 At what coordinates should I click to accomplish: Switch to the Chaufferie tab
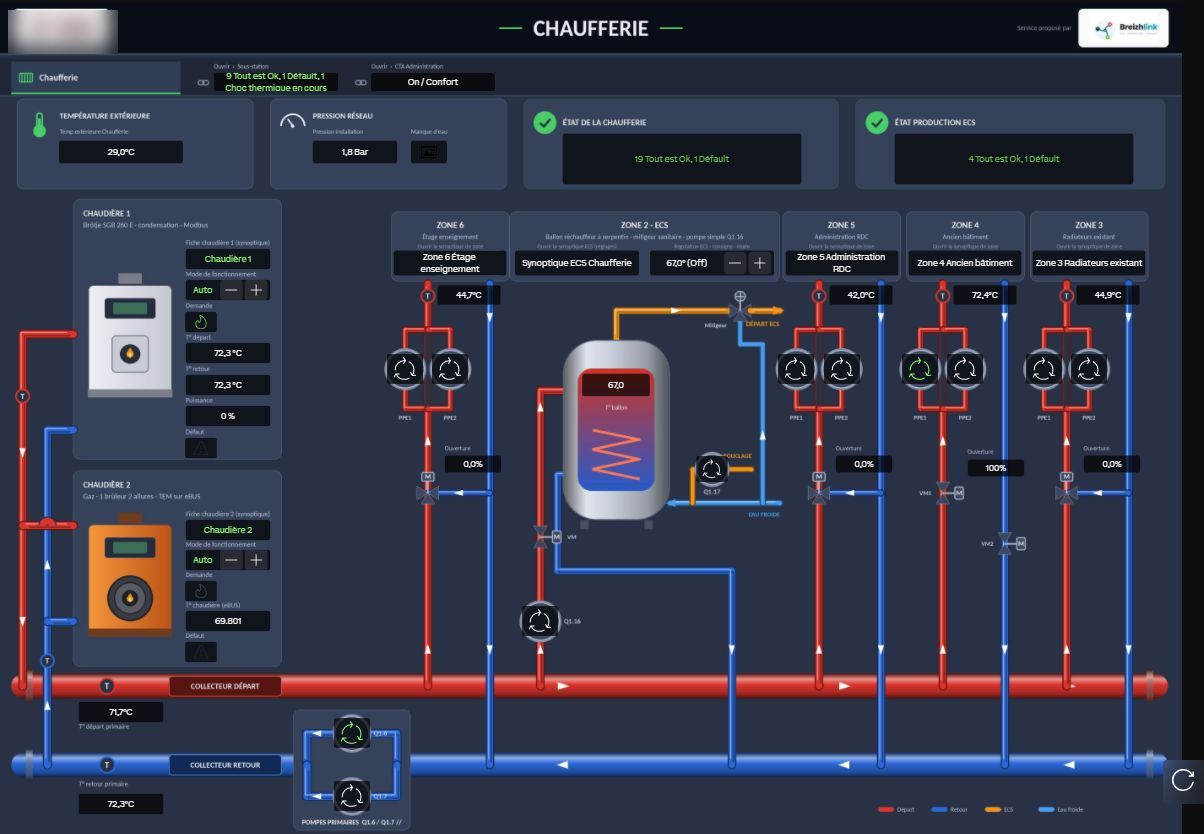(96, 78)
